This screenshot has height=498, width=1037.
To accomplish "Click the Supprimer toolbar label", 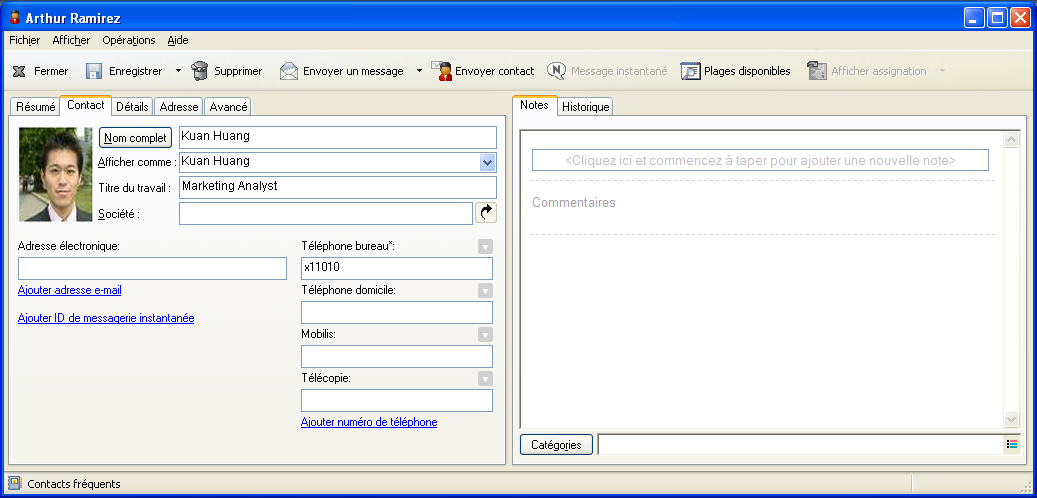I will 238,71.
